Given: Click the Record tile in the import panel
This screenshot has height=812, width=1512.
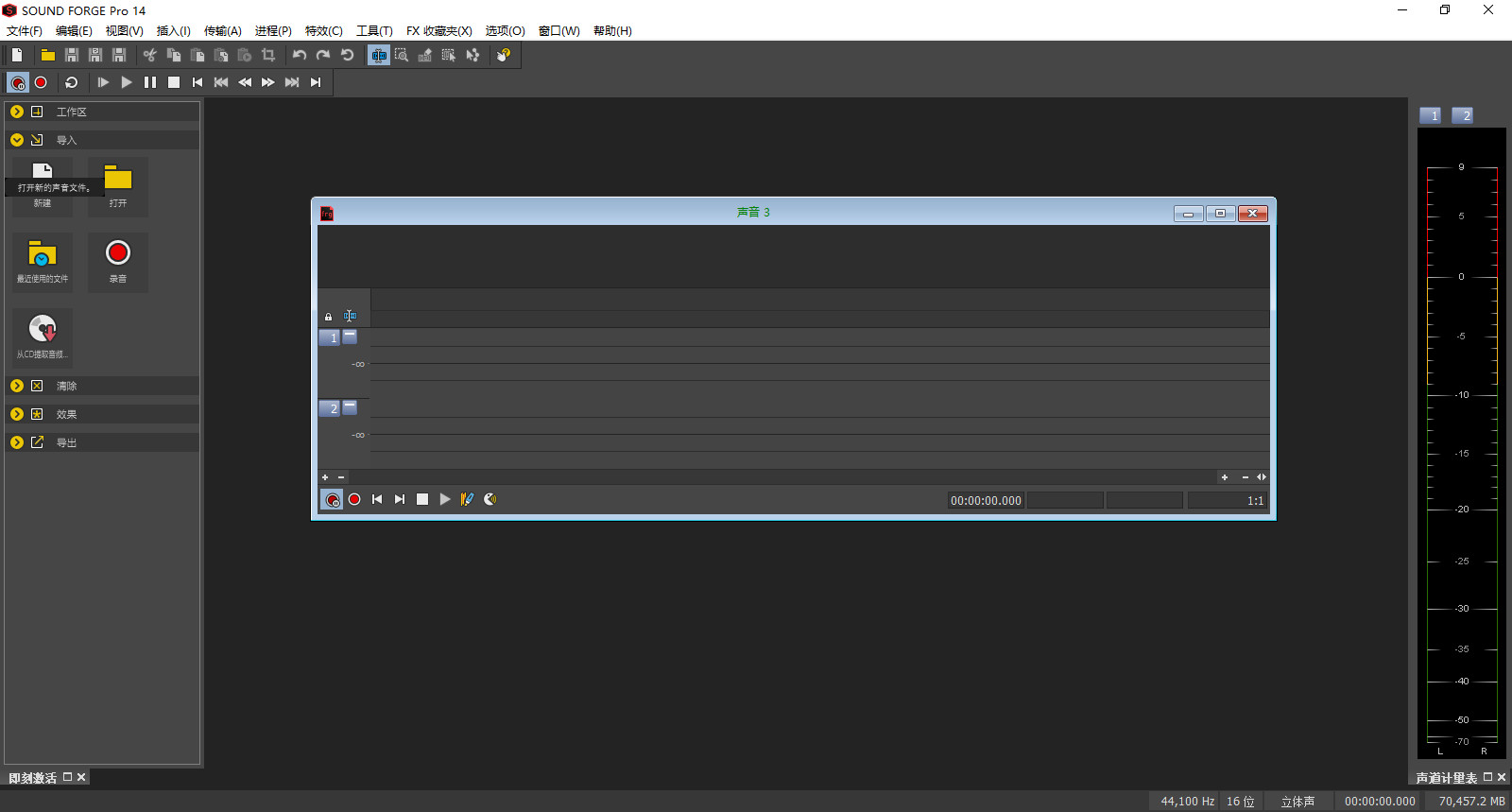Looking at the screenshot, I should (x=118, y=262).
